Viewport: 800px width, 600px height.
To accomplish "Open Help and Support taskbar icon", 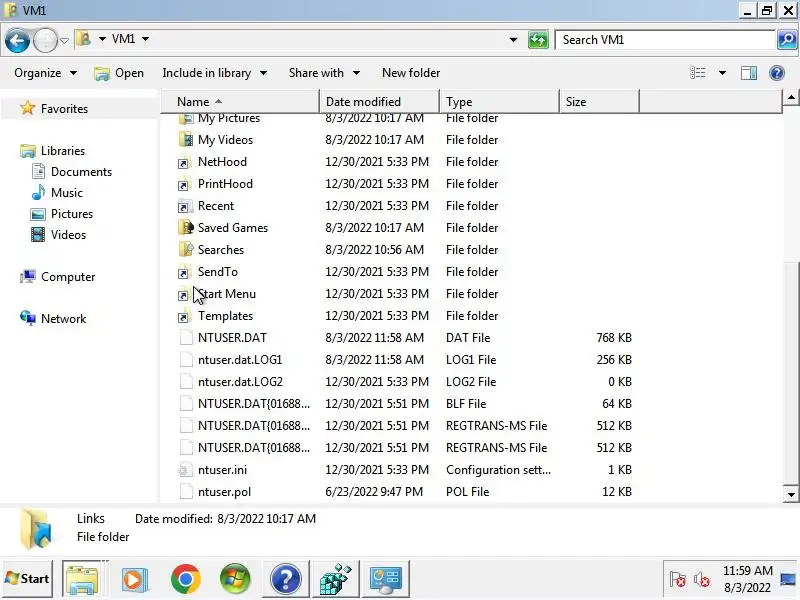I will [x=285, y=579].
